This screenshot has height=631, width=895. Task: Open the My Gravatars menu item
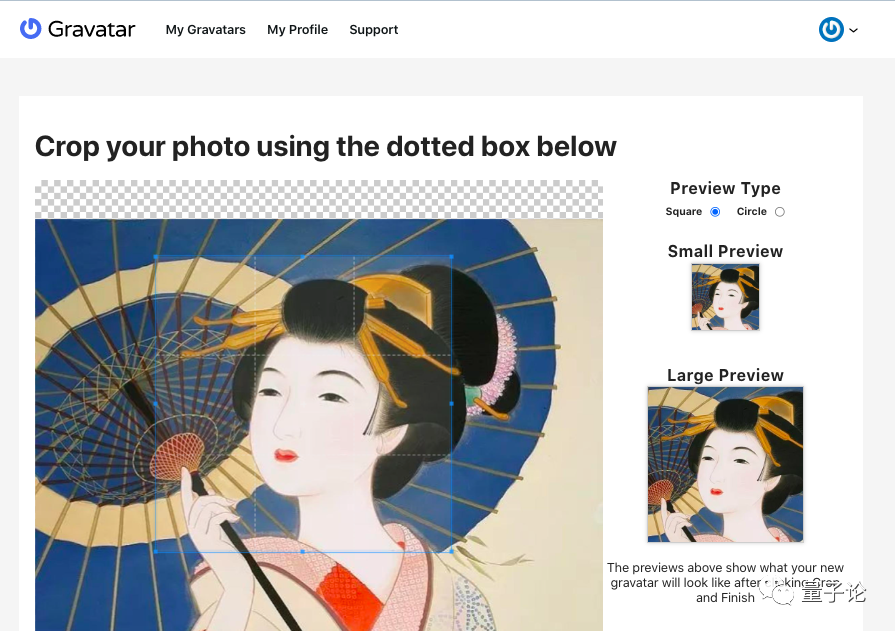[x=205, y=30]
